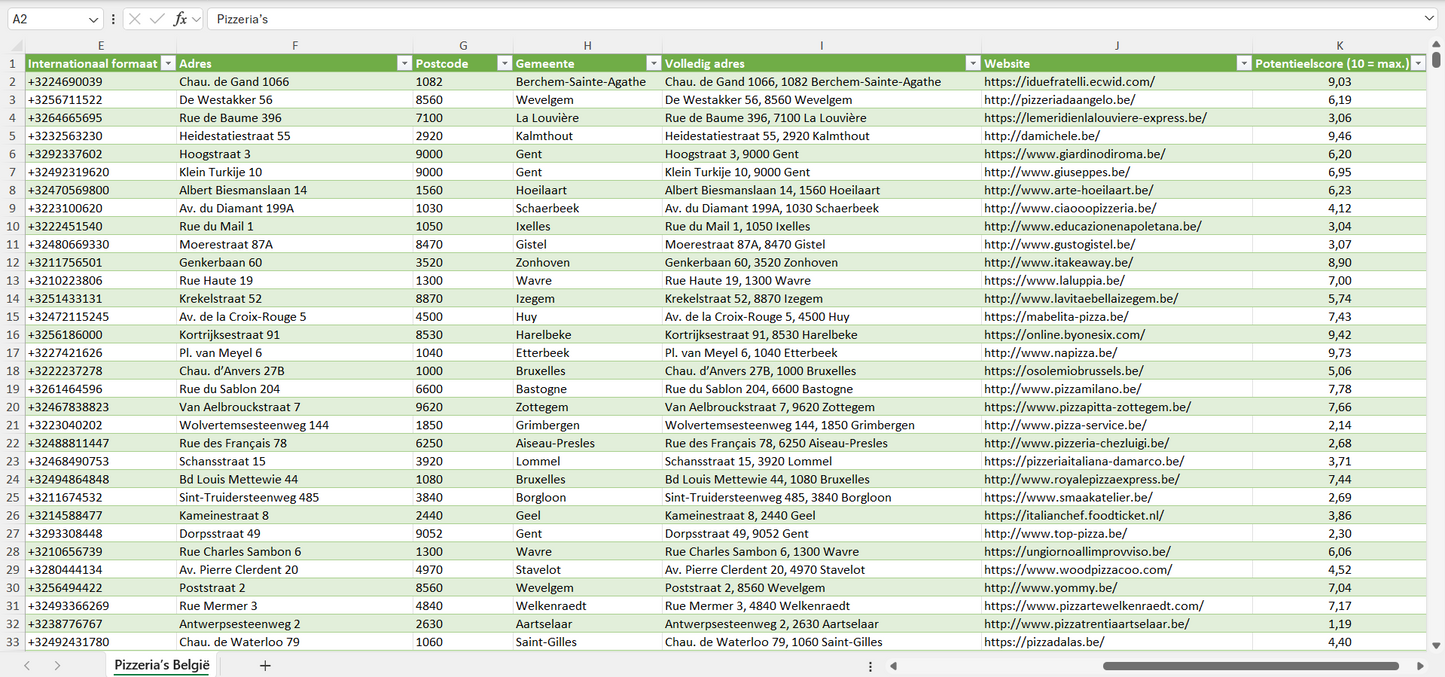The width and height of the screenshot is (1445, 677).
Task: Open the Potentieelscore filter dropdown
Action: [x=1417, y=63]
